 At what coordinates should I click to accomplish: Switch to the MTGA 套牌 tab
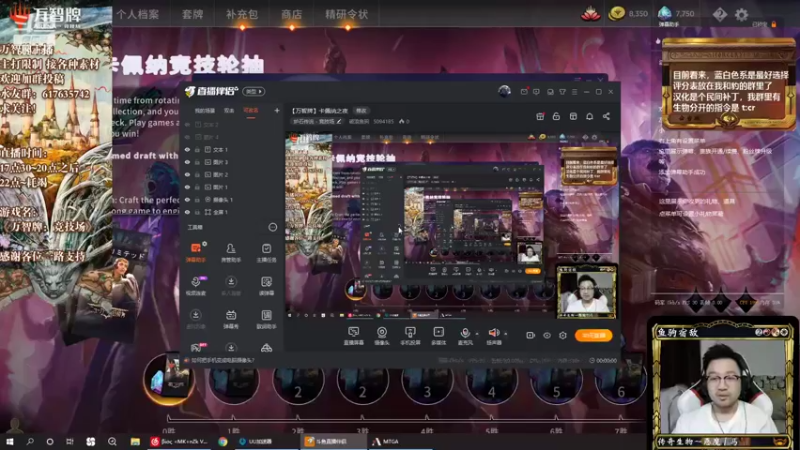tap(193, 14)
